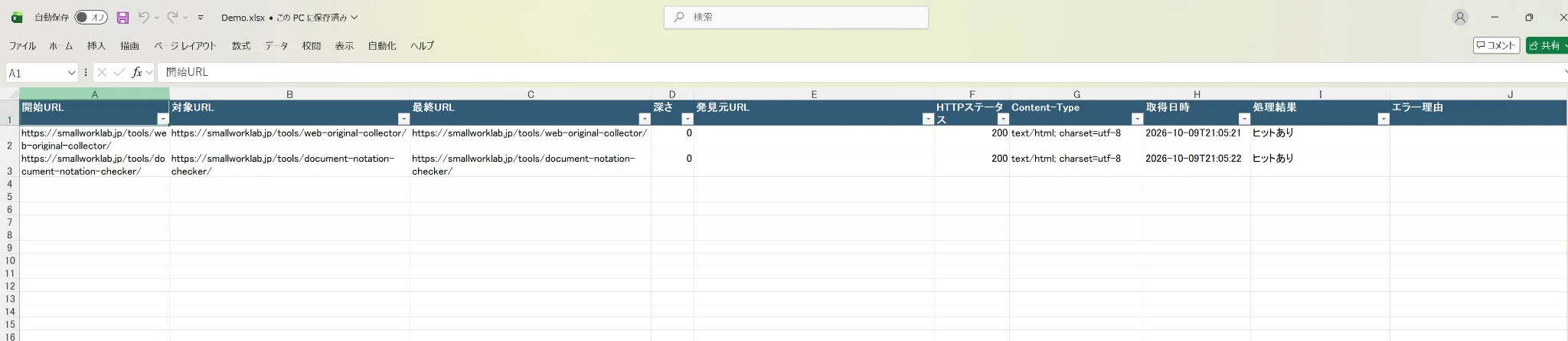Click the Undo arrow icon
Viewport: 1568px width, 341px height.
click(143, 17)
